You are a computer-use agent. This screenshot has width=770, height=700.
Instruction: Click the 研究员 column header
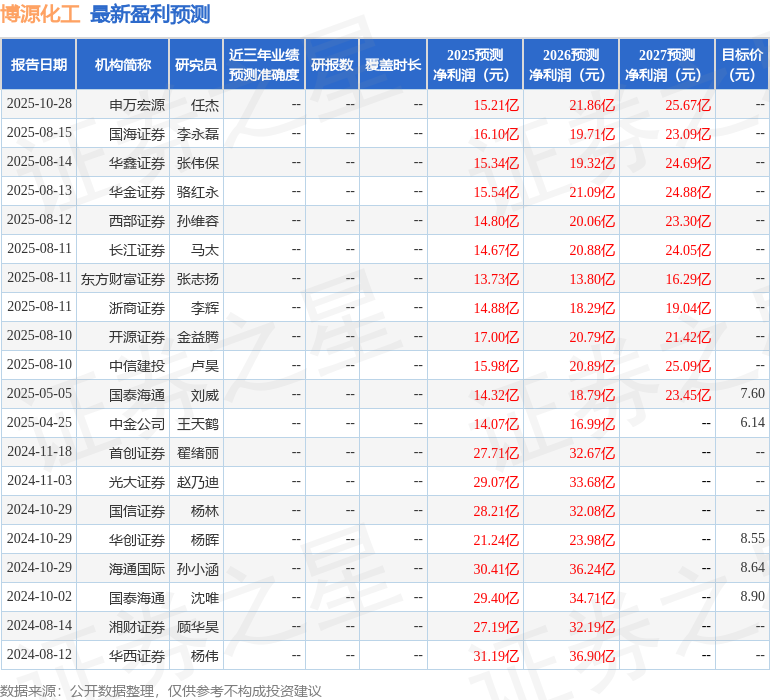(x=196, y=64)
